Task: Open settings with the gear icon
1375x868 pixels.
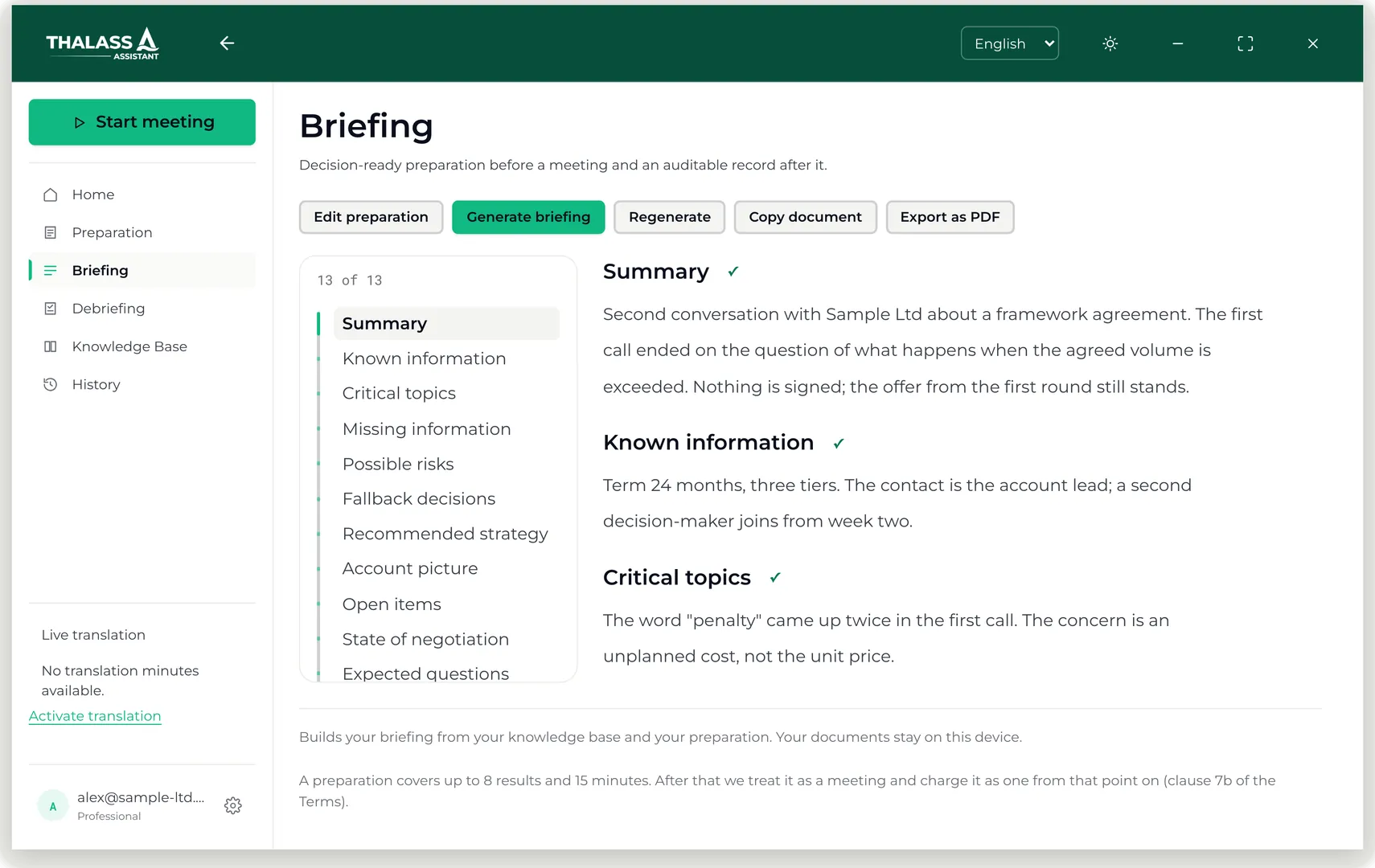Action: tap(233, 805)
